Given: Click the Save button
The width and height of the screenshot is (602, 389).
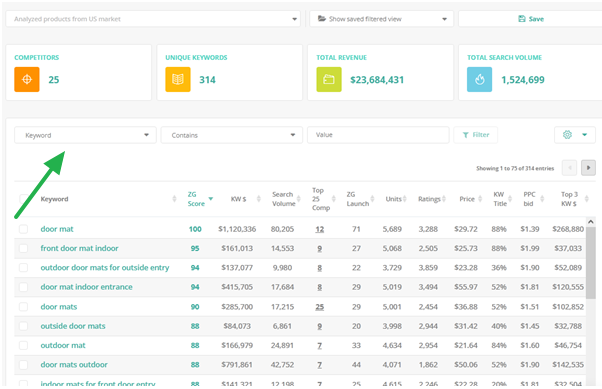Looking at the screenshot, I should coord(531,19).
